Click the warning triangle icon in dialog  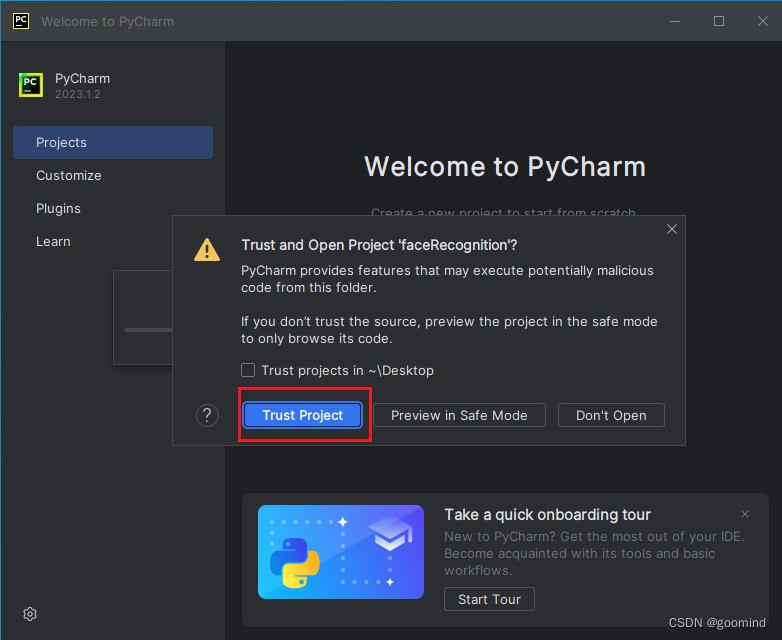click(207, 249)
